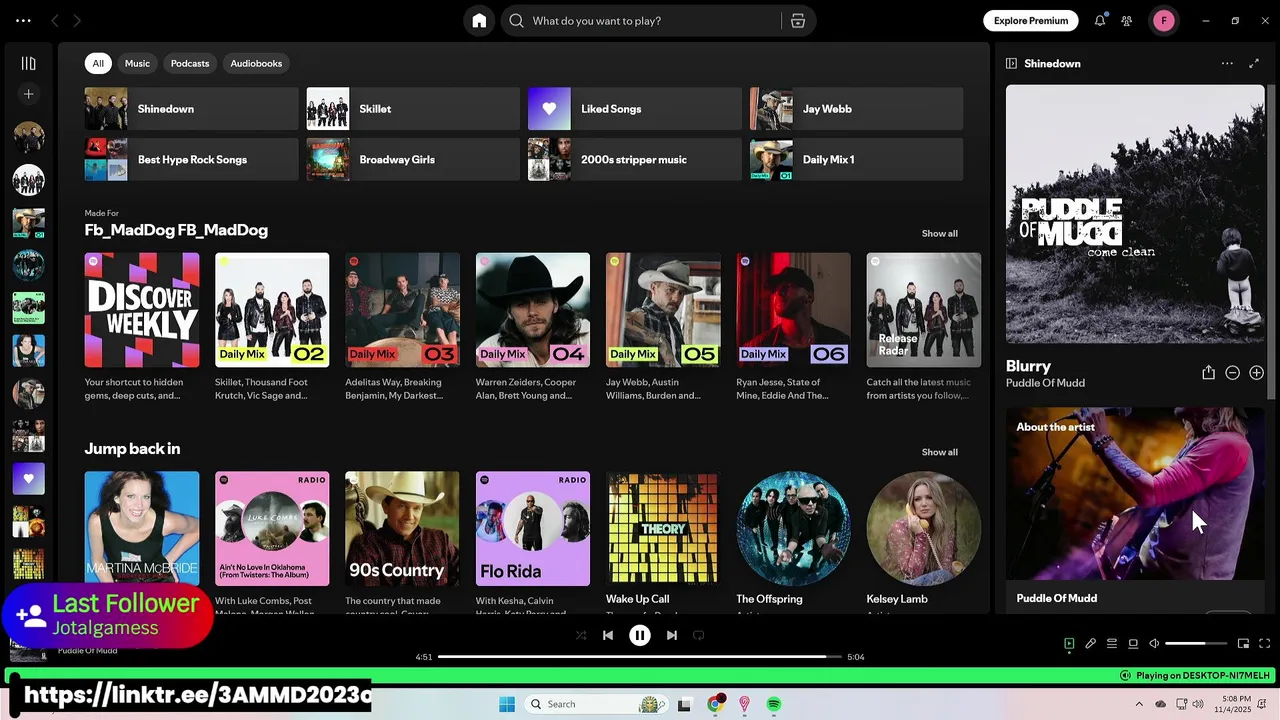The image size is (1280, 720).
Task: Add Blurry to Liked Songs with plus icon
Action: click(1256, 373)
